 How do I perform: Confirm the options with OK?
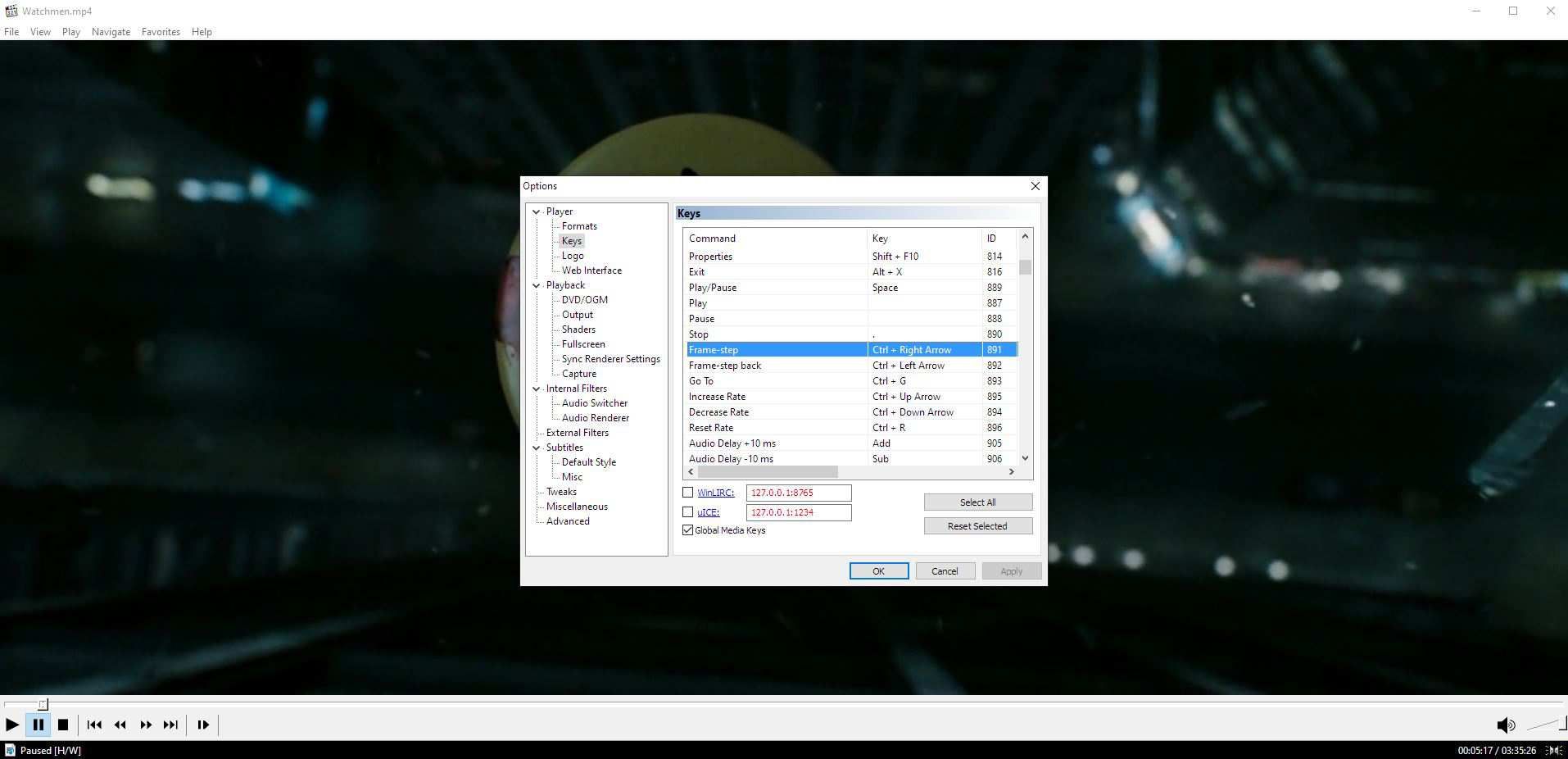coord(879,571)
